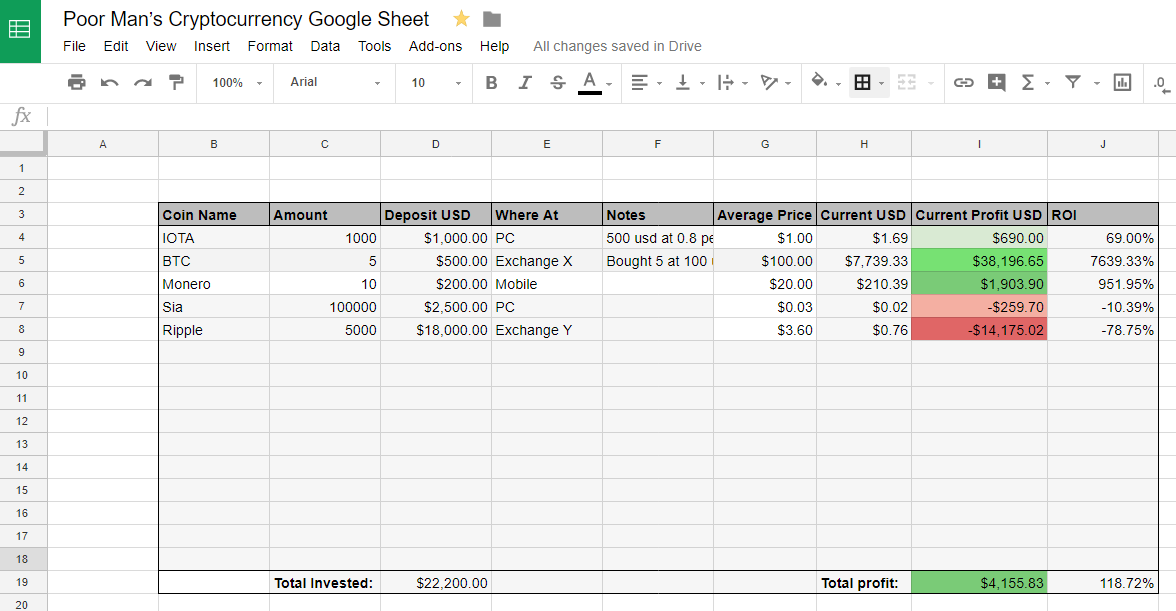Open the Add-ons menu
Viewport: 1176px width, 611px height.
(x=435, y=46)
